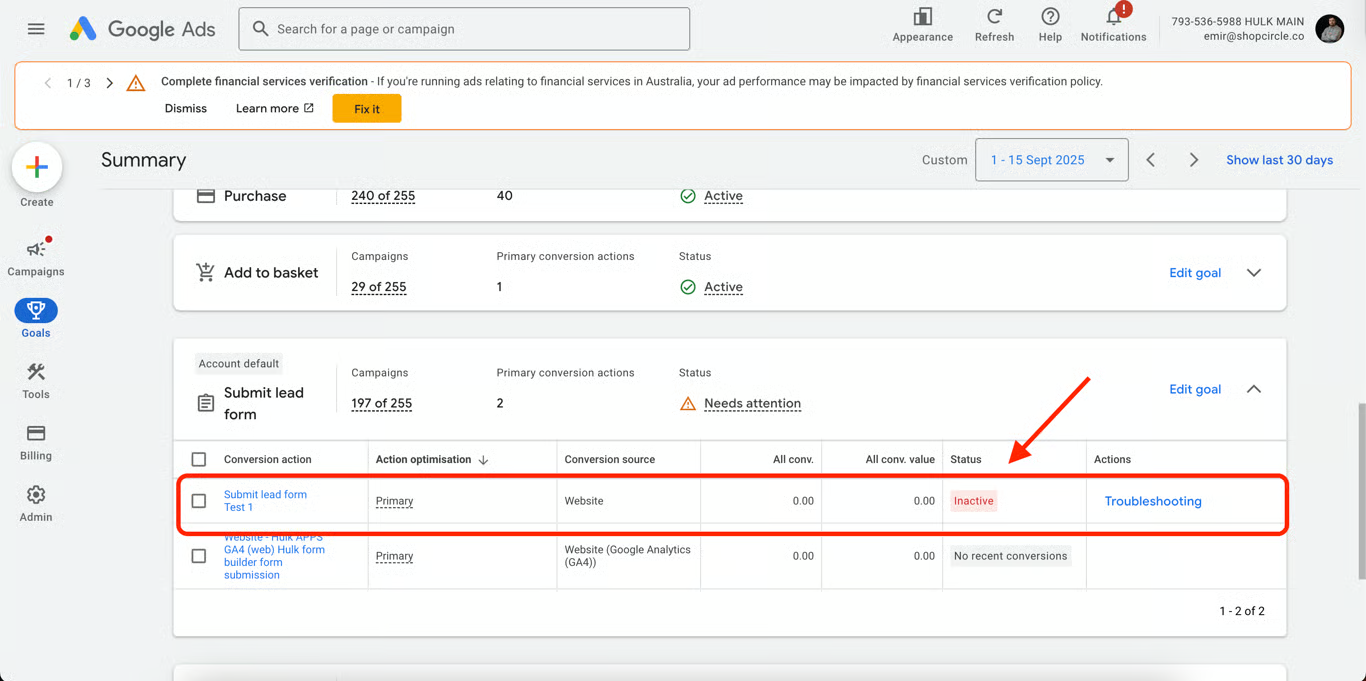The height and width of the screenshot is (681, 1366).
Task: Click Needs attention status link
Action: (752, 404)
